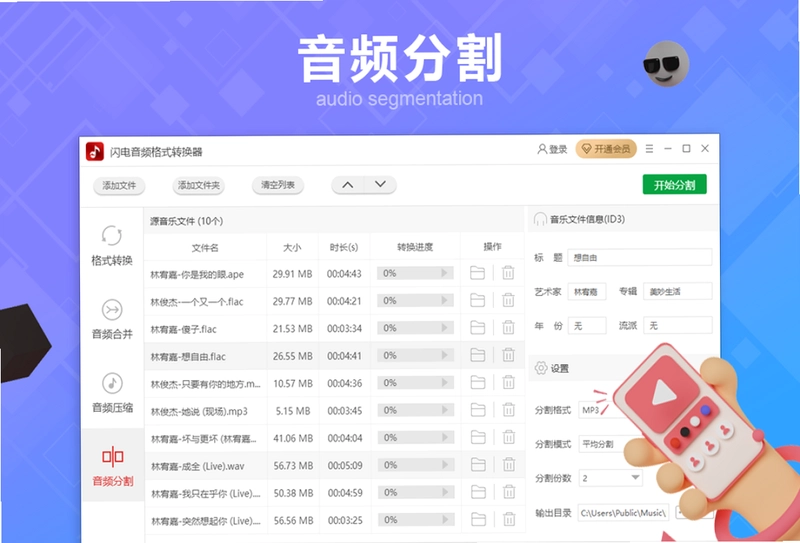Screen dimensions: 800x543
Task: Open folder for 林宥嘉-想自由.flac
Action: coord(478,355)
